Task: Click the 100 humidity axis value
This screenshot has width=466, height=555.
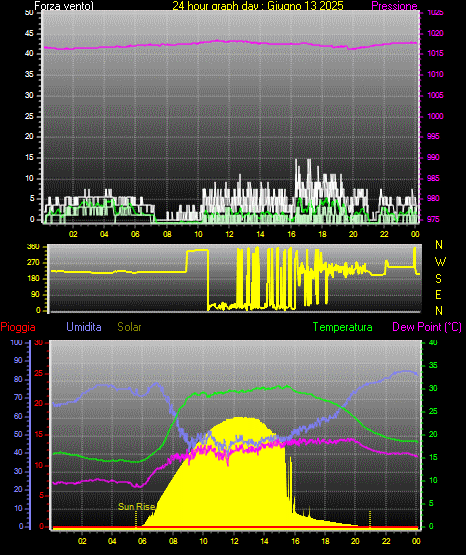Action: 16,343
